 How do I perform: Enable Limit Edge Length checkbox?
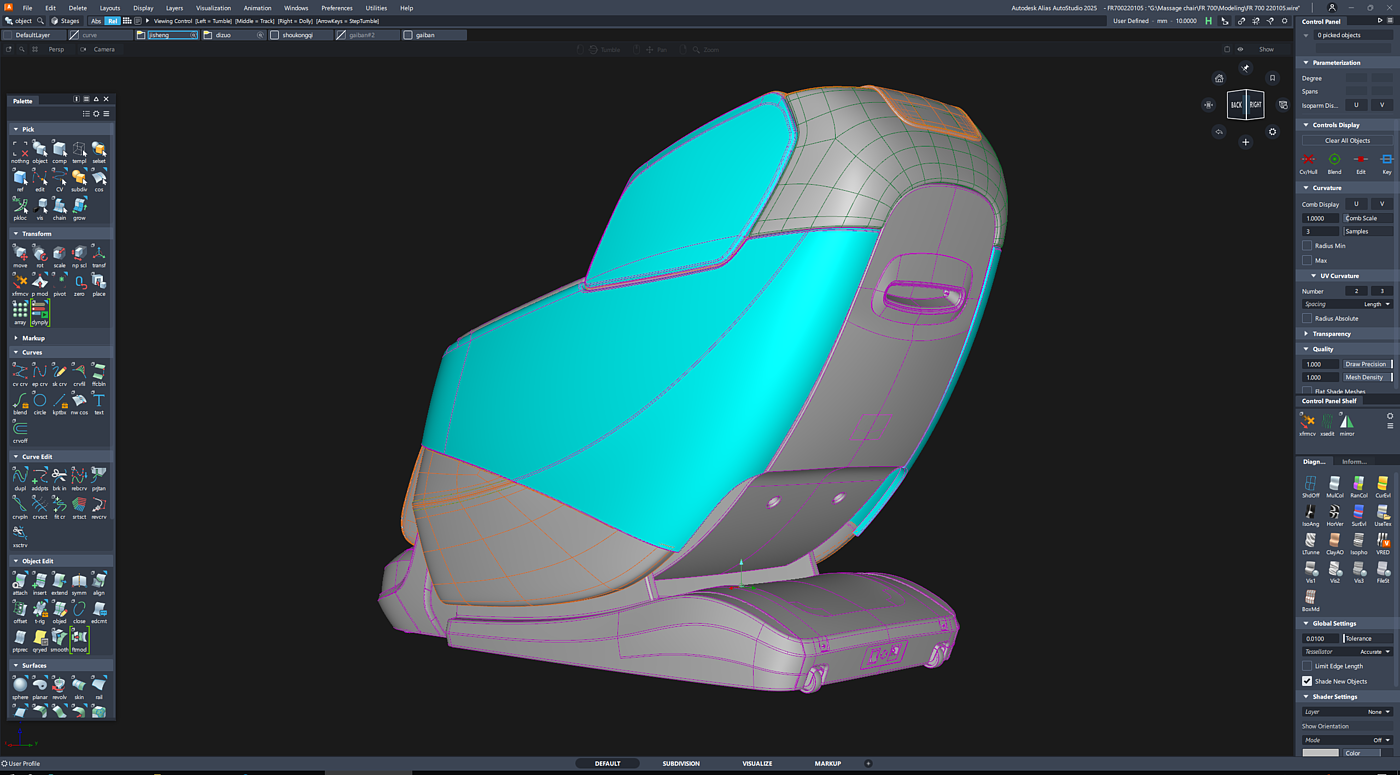[x=1307, y=666]
